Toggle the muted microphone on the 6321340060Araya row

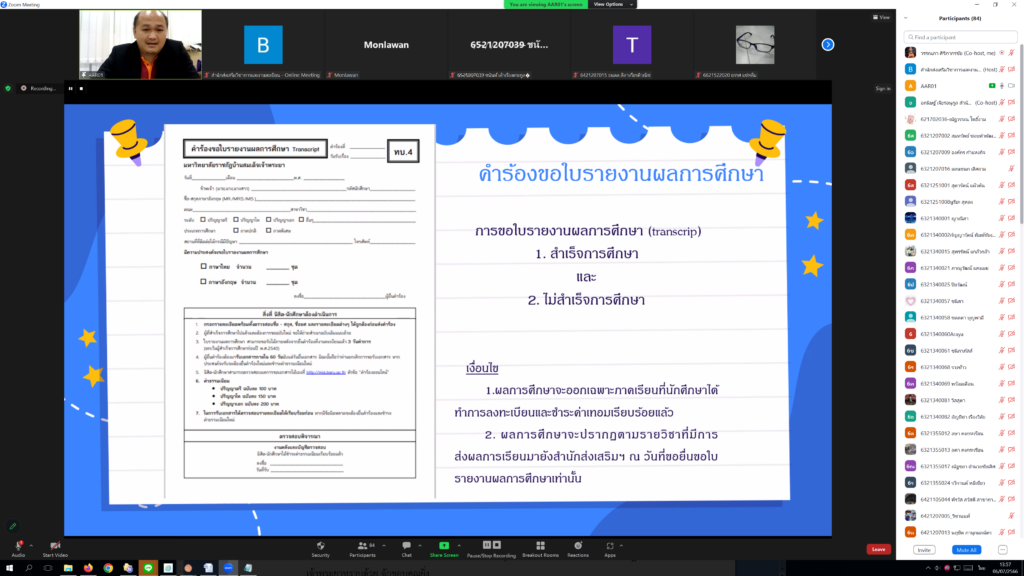[x=1002, y=334]
